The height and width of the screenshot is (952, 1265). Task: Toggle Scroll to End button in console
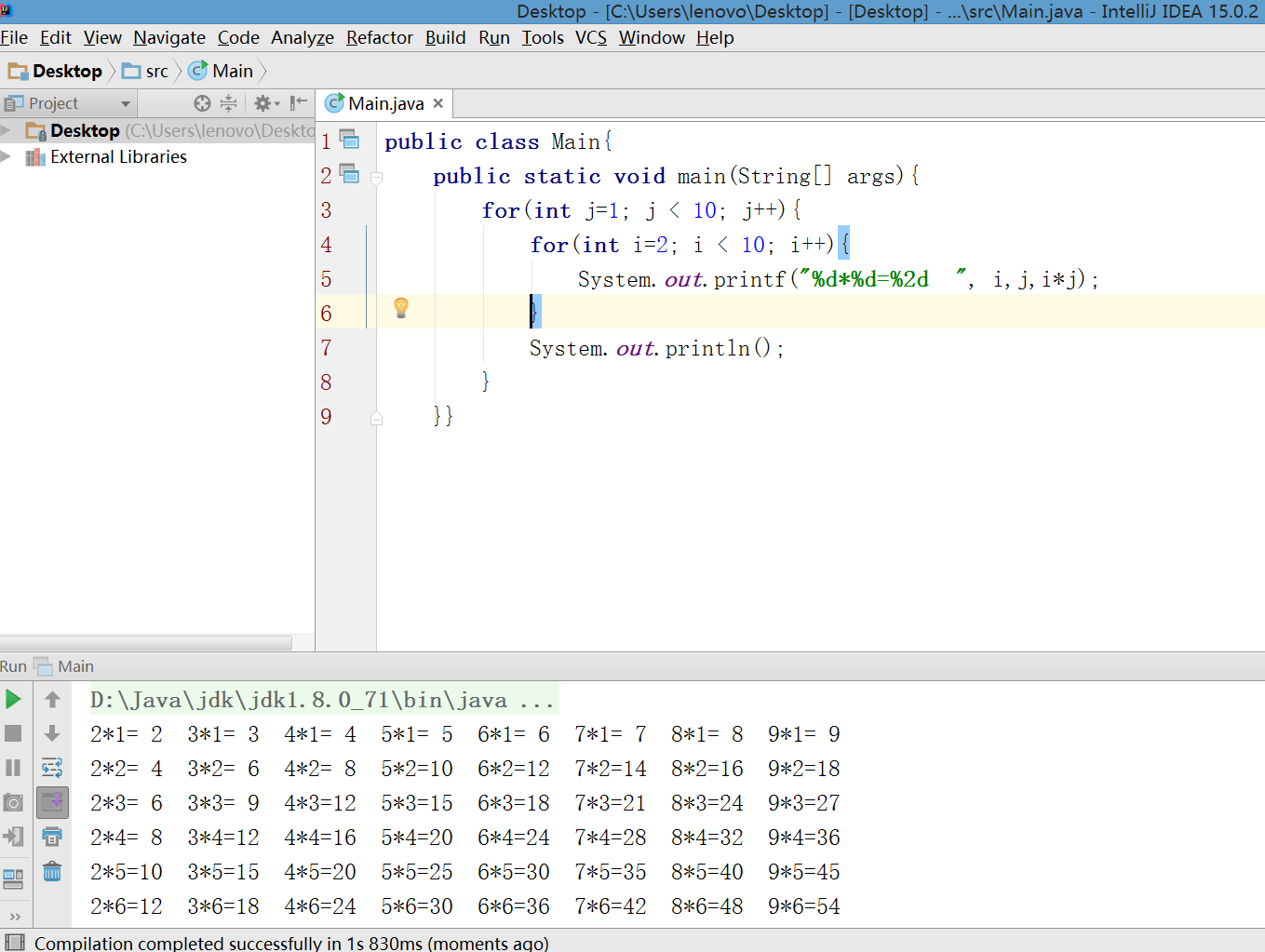[52, 802]
